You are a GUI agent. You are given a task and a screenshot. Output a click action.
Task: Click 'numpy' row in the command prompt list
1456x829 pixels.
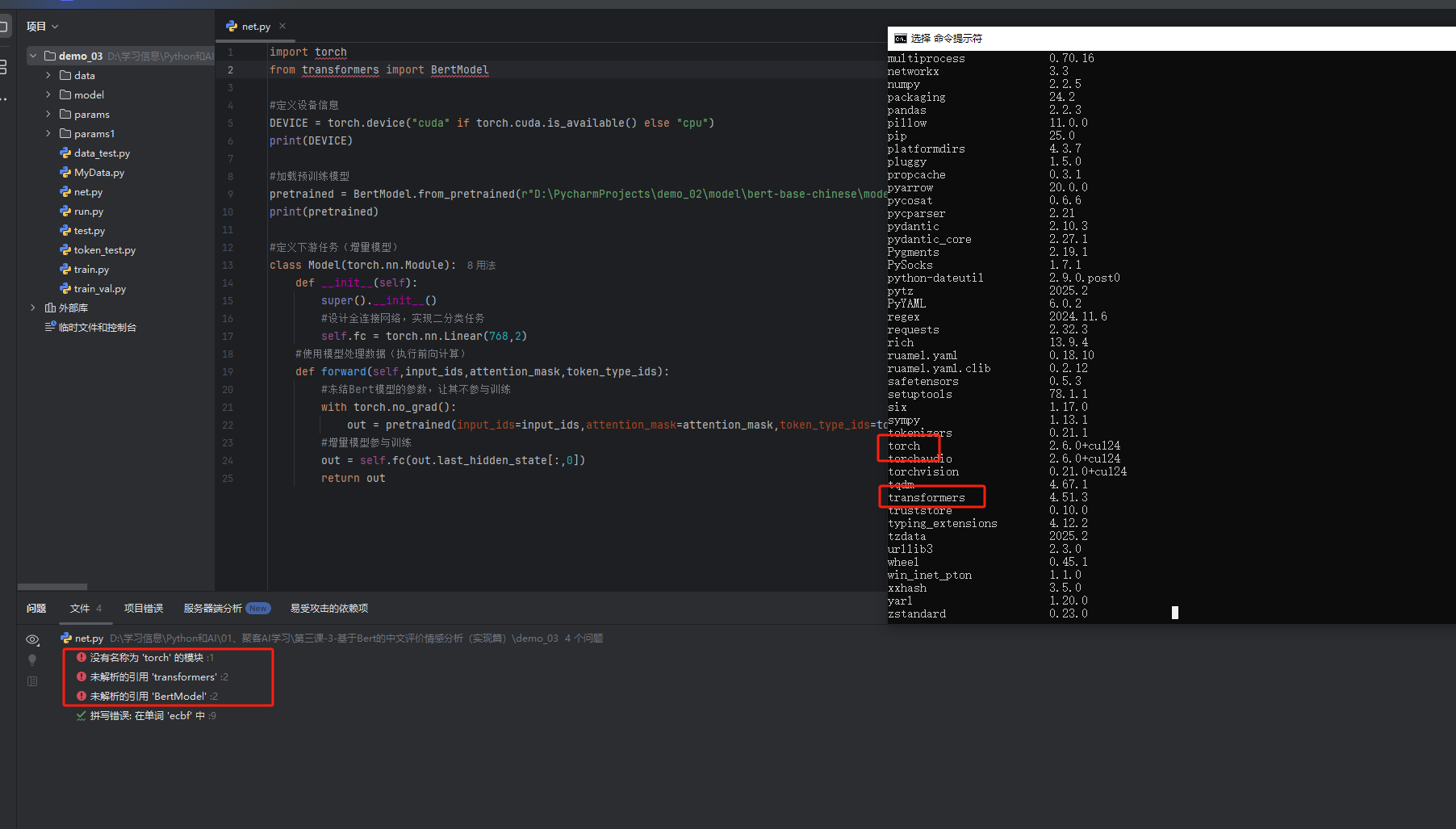point(904,84)
